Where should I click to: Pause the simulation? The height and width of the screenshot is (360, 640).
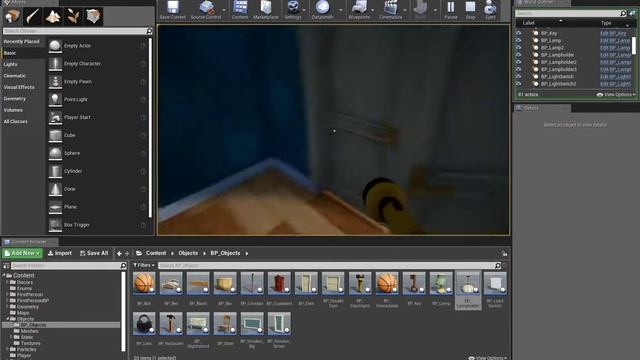pyautogui.click(x=451, y=7)
